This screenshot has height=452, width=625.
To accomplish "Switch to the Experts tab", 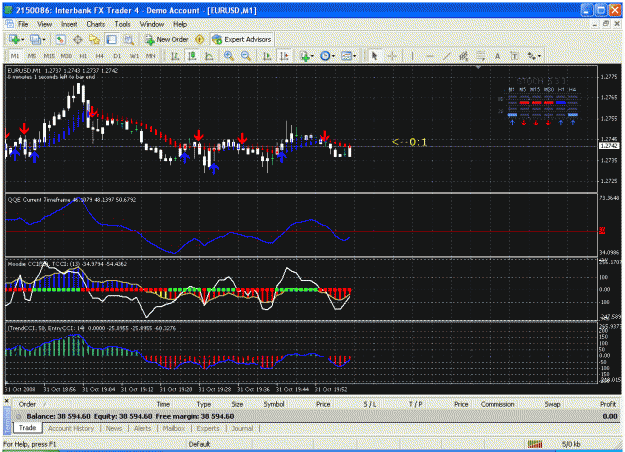I will (208, 428).
